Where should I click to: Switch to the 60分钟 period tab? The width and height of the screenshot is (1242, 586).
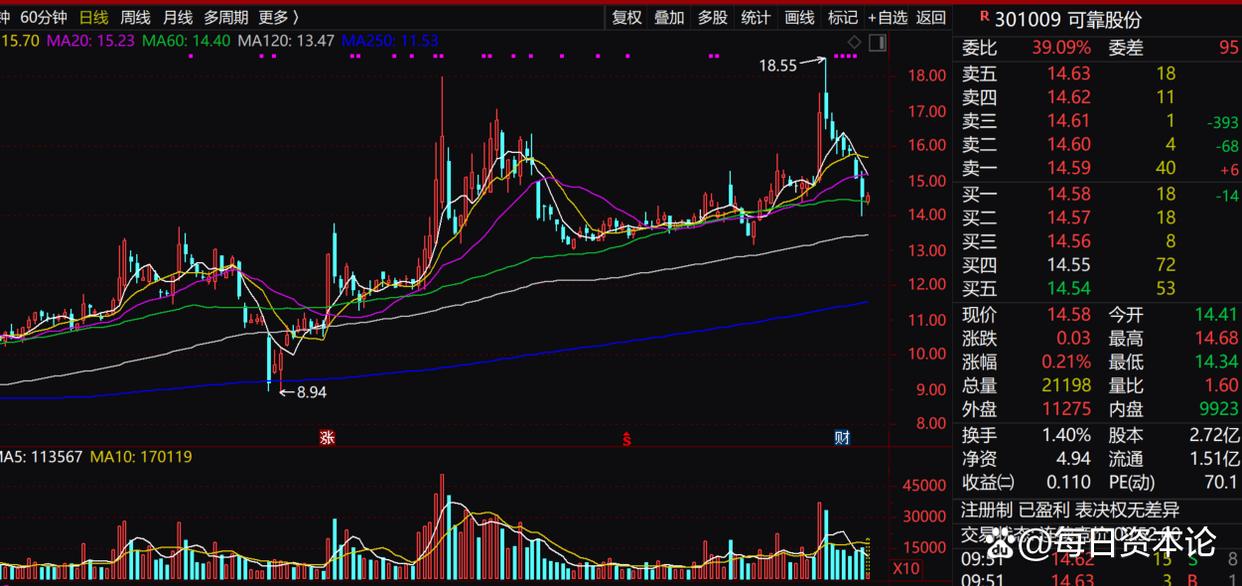point(44,17)
